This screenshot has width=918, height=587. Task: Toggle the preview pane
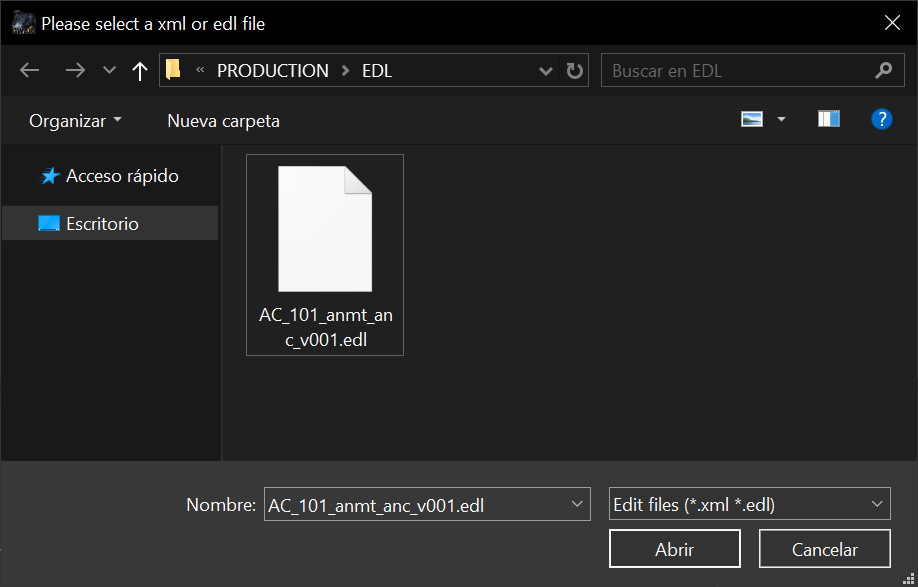pos(828,120)
